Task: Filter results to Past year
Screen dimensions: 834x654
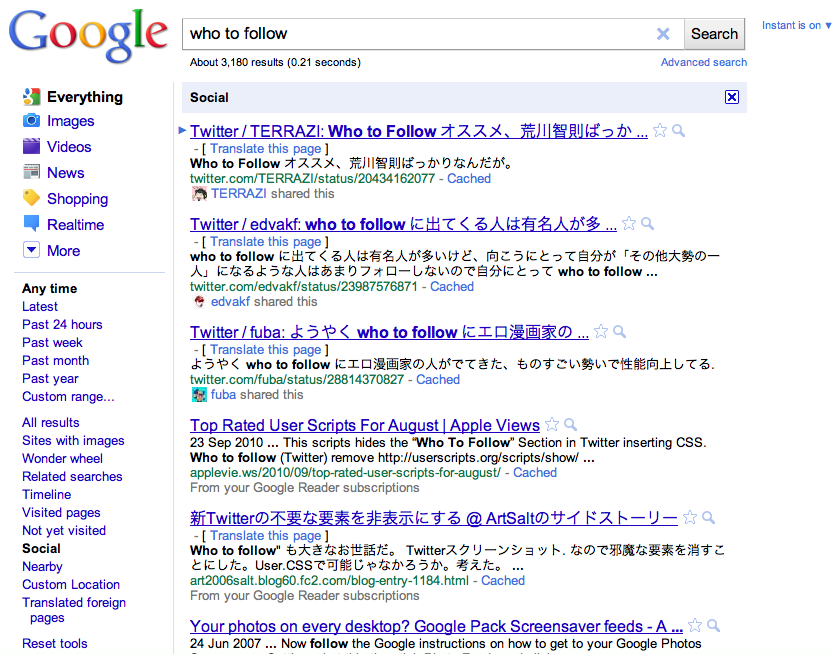Action: [x=50, y=379]
